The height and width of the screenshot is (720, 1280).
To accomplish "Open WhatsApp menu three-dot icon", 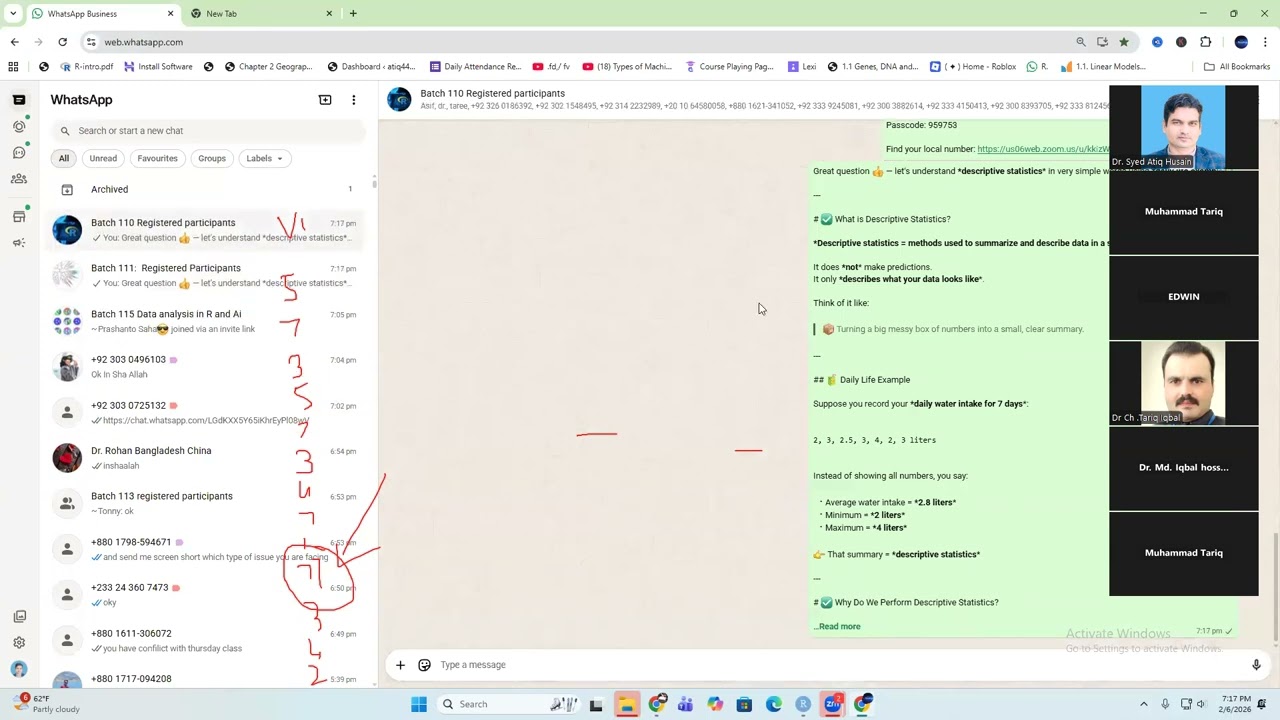I will [x=353, y=100].
